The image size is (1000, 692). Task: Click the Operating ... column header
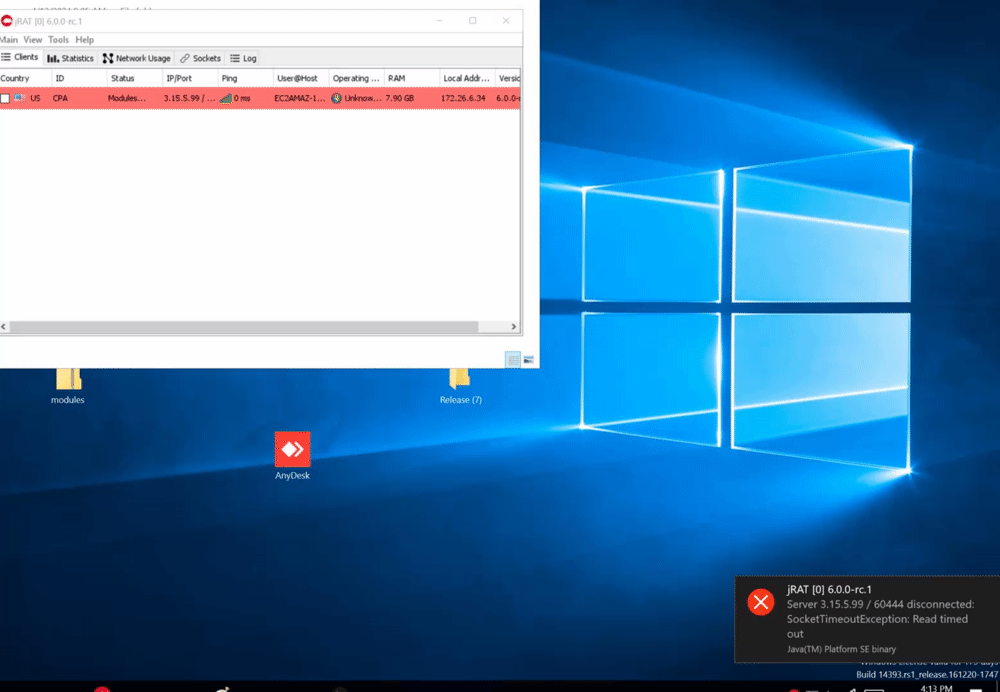coord(357,78)
